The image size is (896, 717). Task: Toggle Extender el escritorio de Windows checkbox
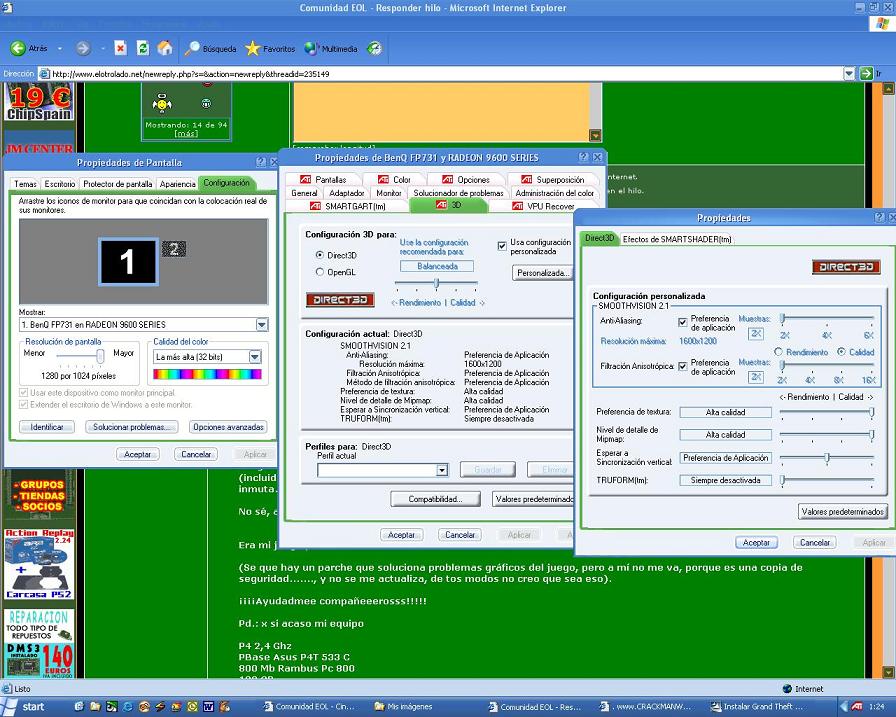pos(23,404)
